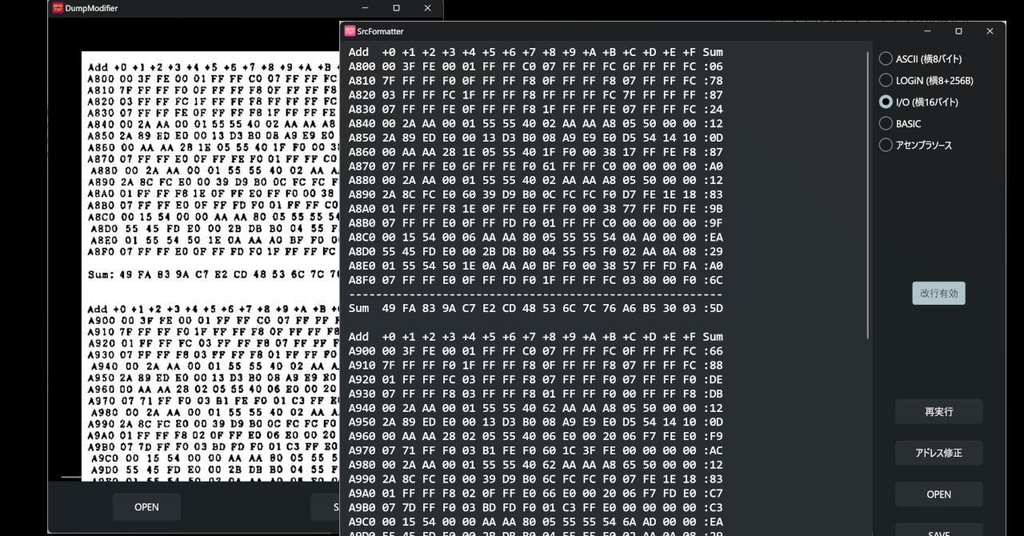Click the SrcFormatter app icon in title bar
1024x536 pixels.
point(349,31)
